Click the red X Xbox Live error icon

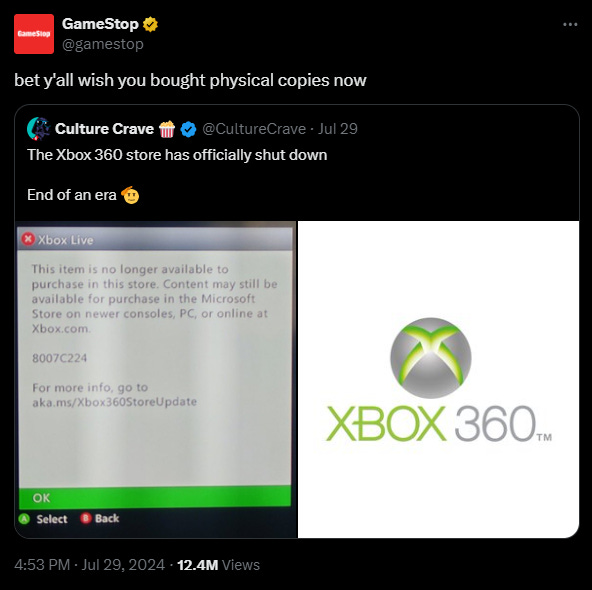coord(28,239)
